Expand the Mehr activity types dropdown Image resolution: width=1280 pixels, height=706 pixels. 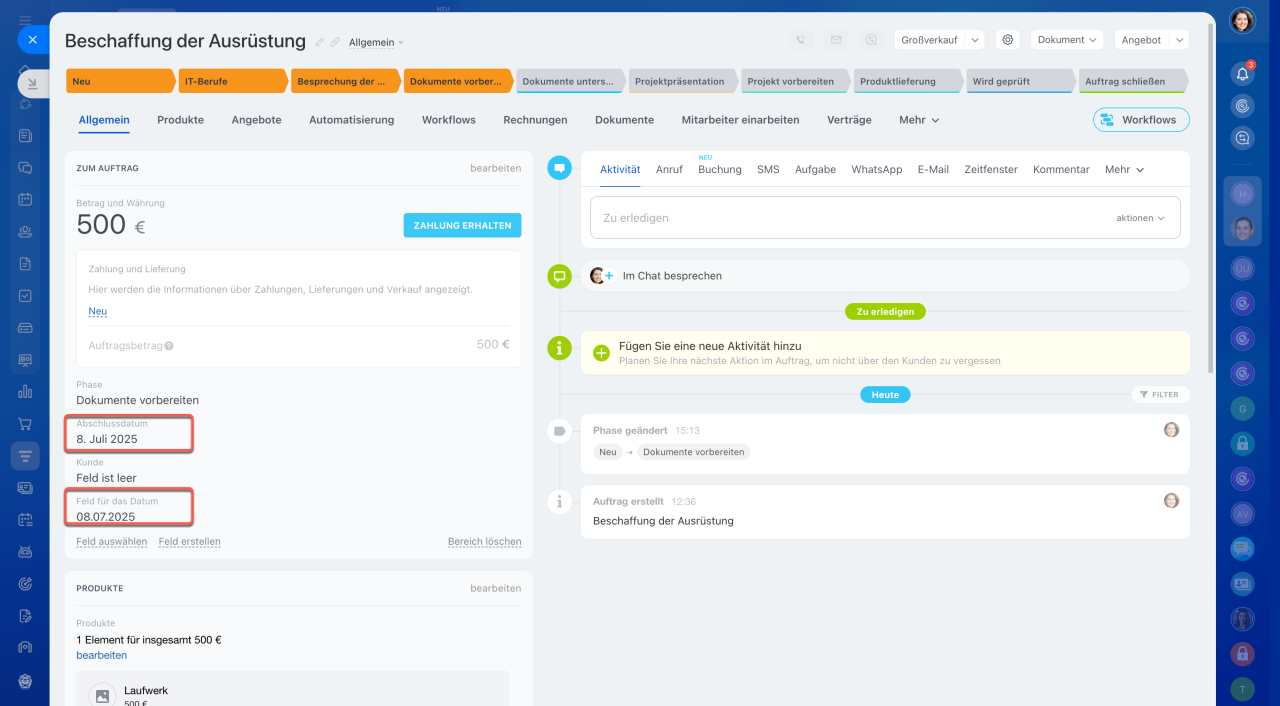[x=1124, y=170]
